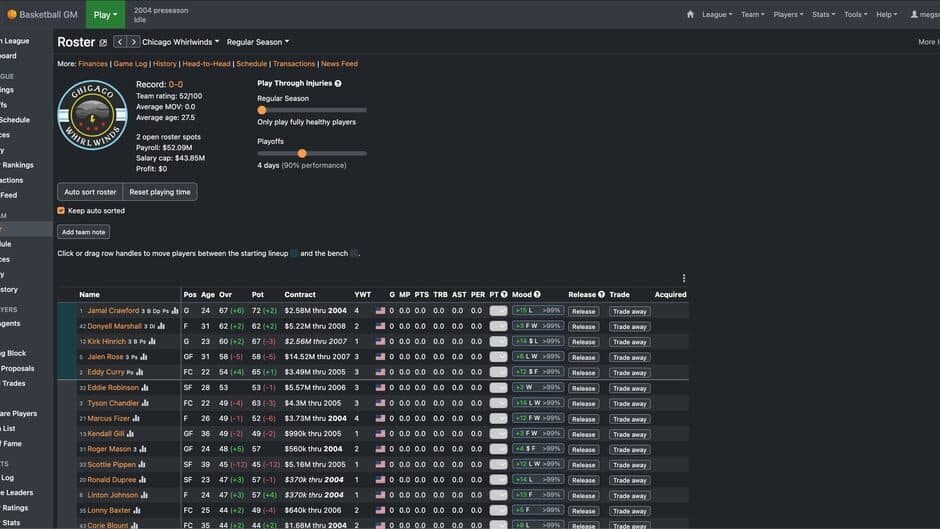Open the Chicago Whirlwinds team dropdown
Viewport: 940px width, 529px height.
pyautogui.click(x=180, y=42)
